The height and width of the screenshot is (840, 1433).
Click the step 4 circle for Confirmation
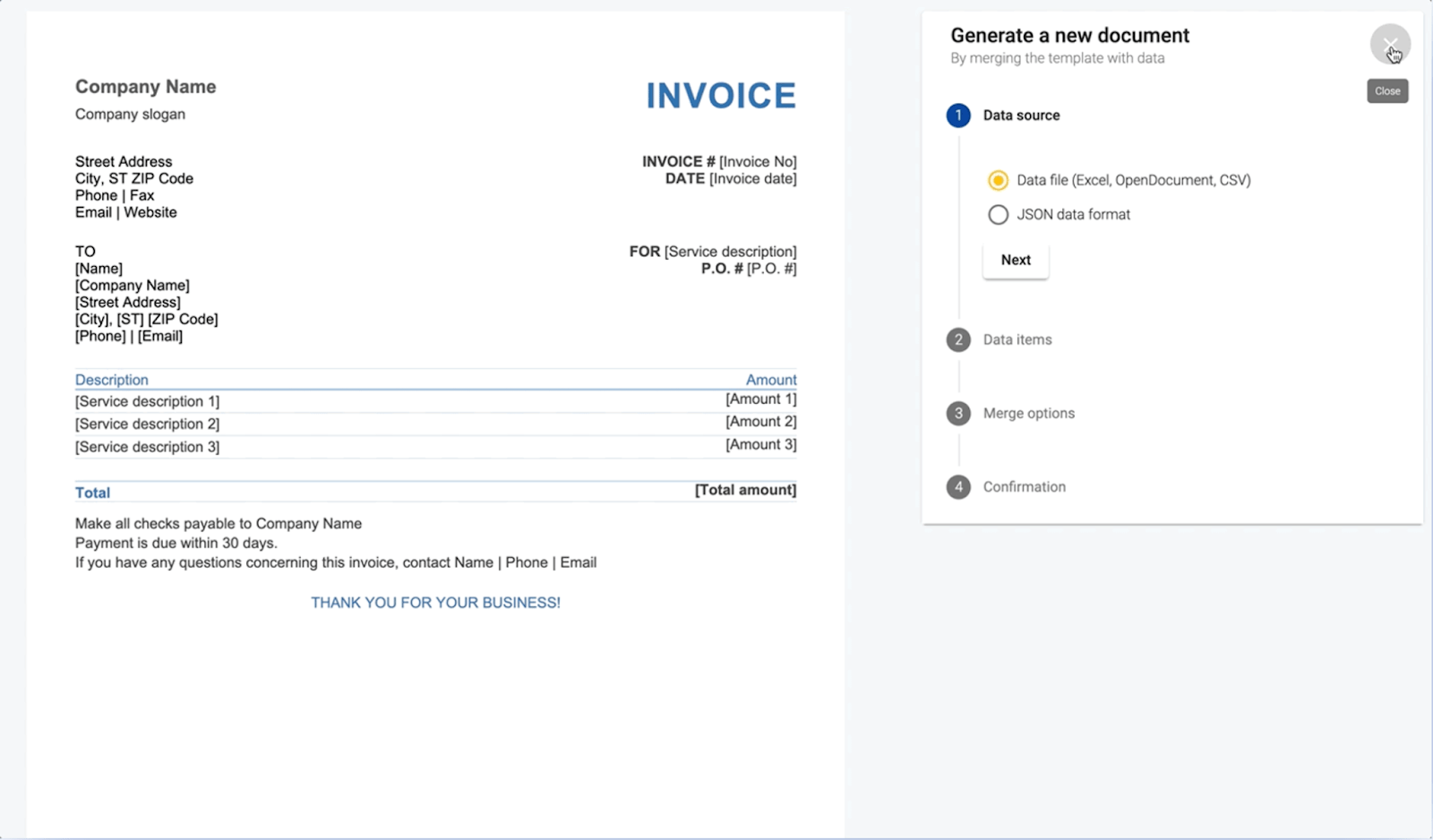coord(958,486)
